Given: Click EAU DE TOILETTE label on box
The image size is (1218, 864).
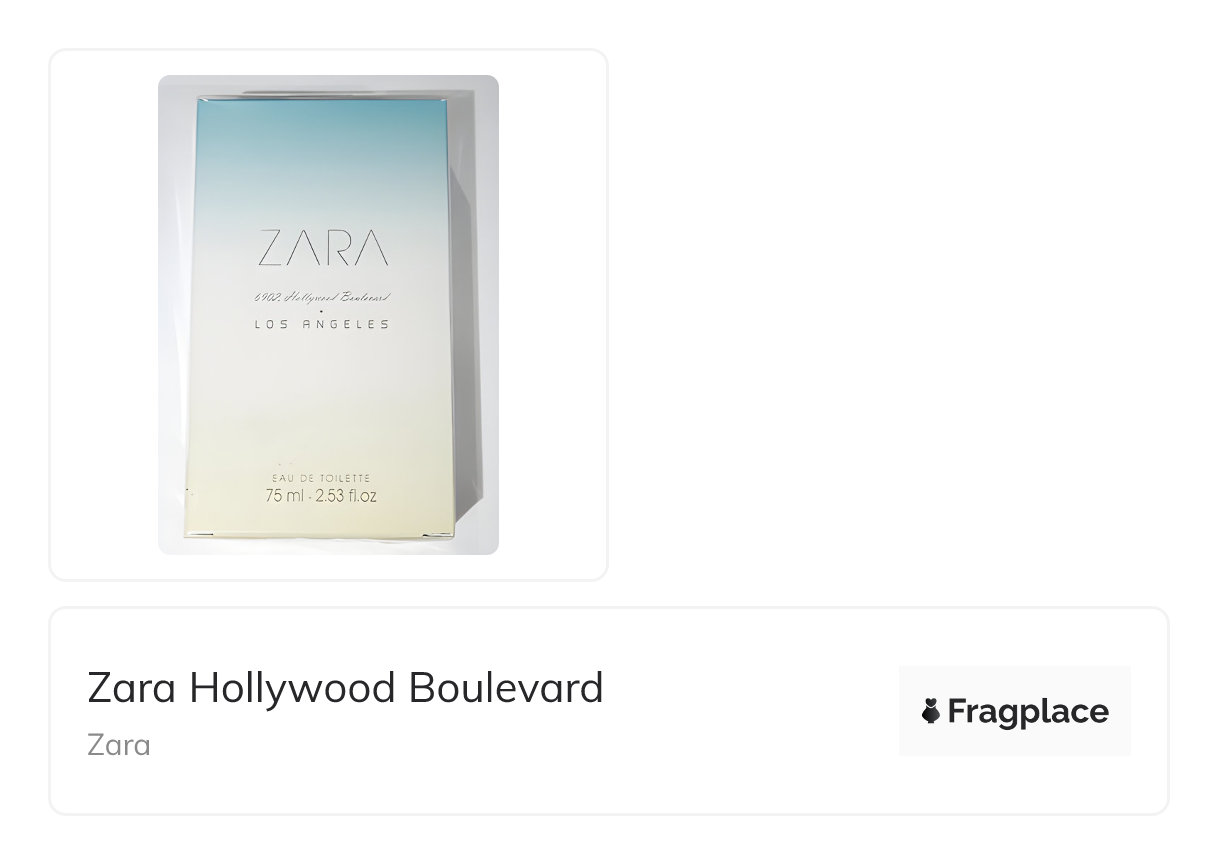Looking at the screenshot, I should pyautogui.click(x=321, y=479).
